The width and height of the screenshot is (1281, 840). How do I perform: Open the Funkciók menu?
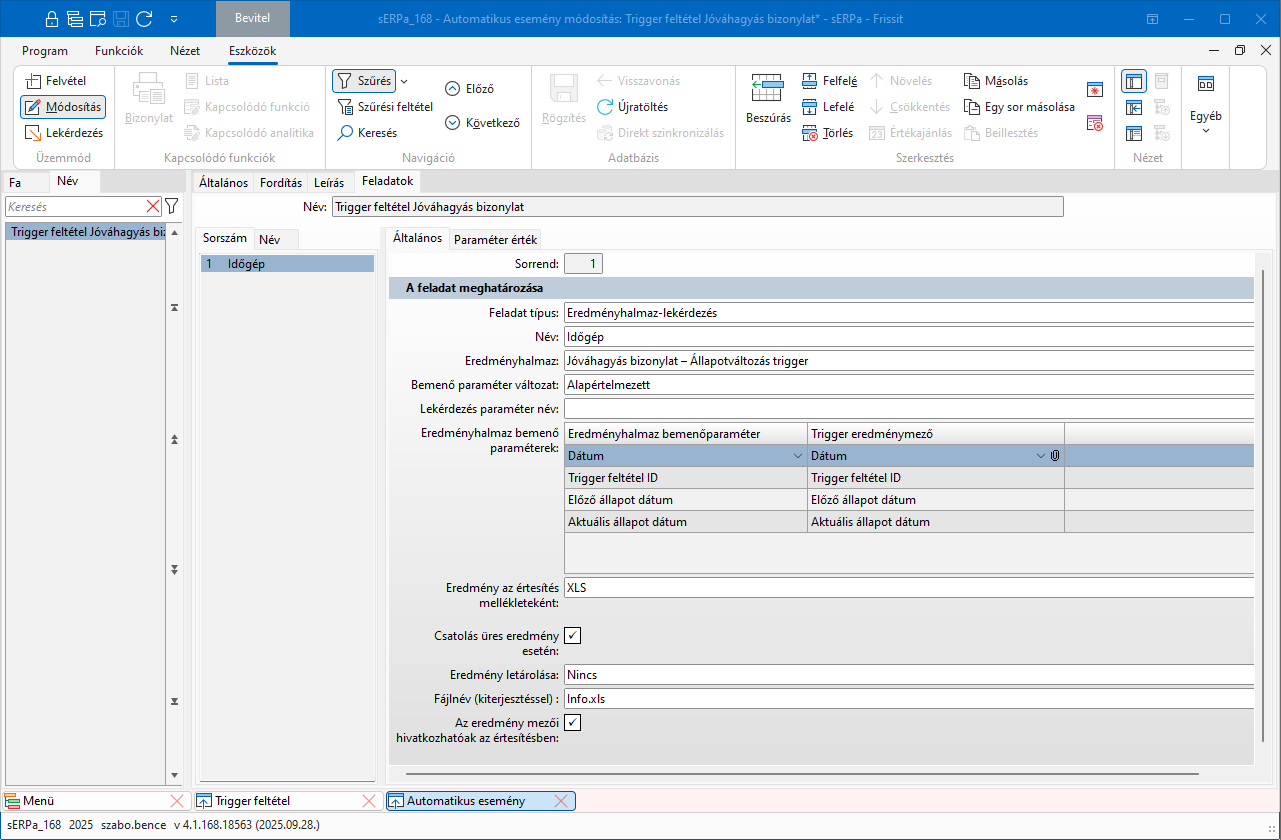pyautogui.click(x=119, y=51)
